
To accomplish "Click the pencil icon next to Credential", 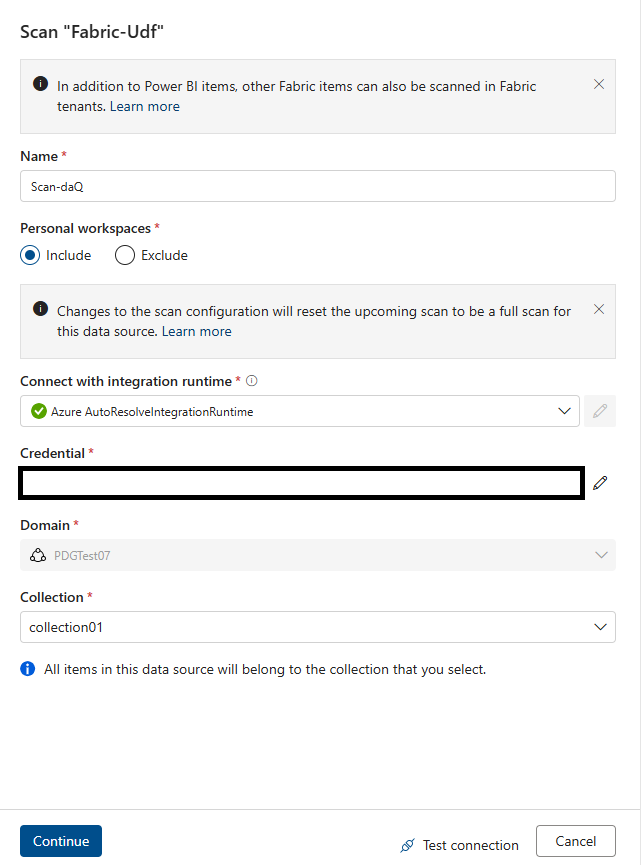I will [x=600, y=483].
